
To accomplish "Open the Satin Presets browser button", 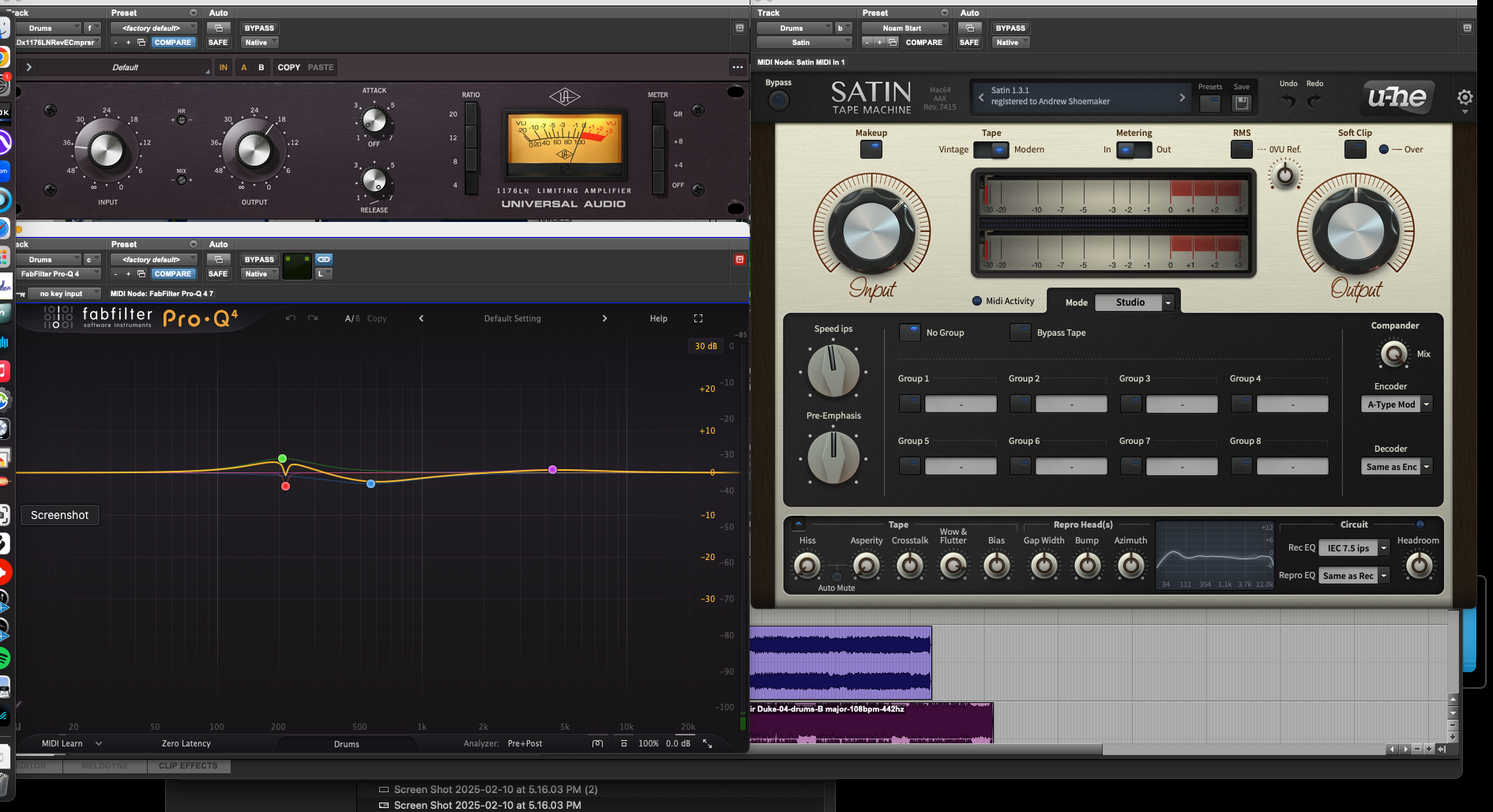I will pos(1210,103).
